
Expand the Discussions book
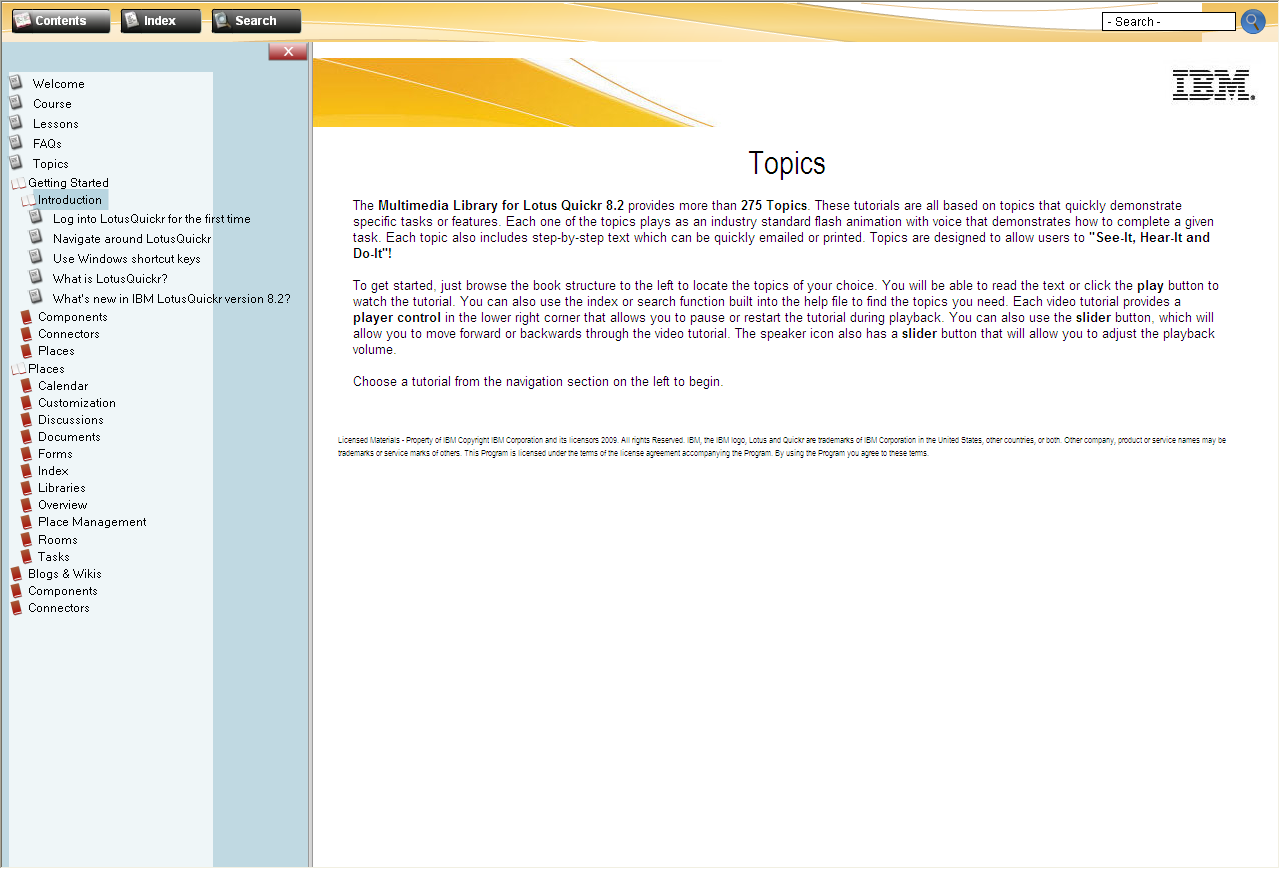point(27,420)
